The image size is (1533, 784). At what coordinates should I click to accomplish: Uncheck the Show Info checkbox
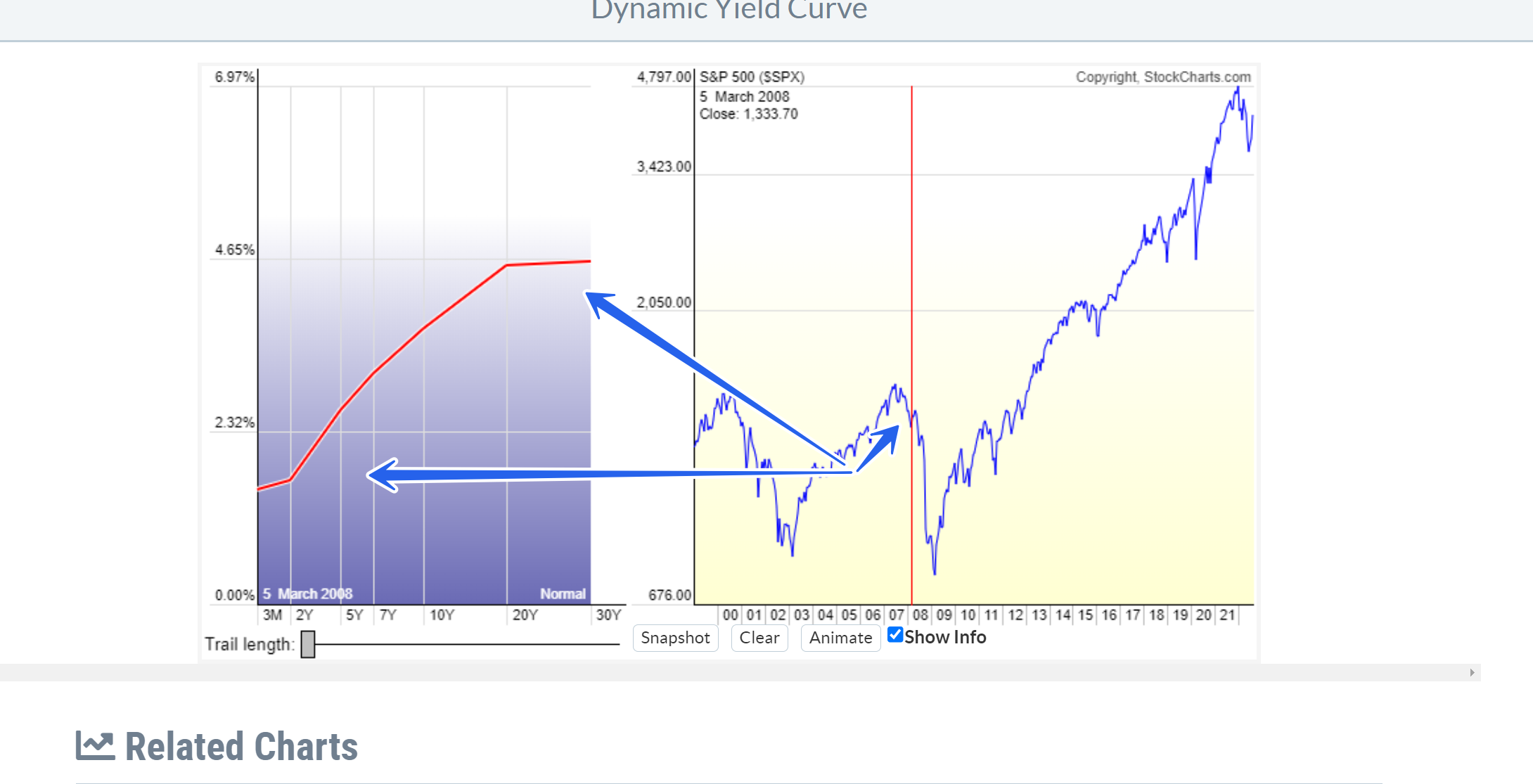[895, 635]
